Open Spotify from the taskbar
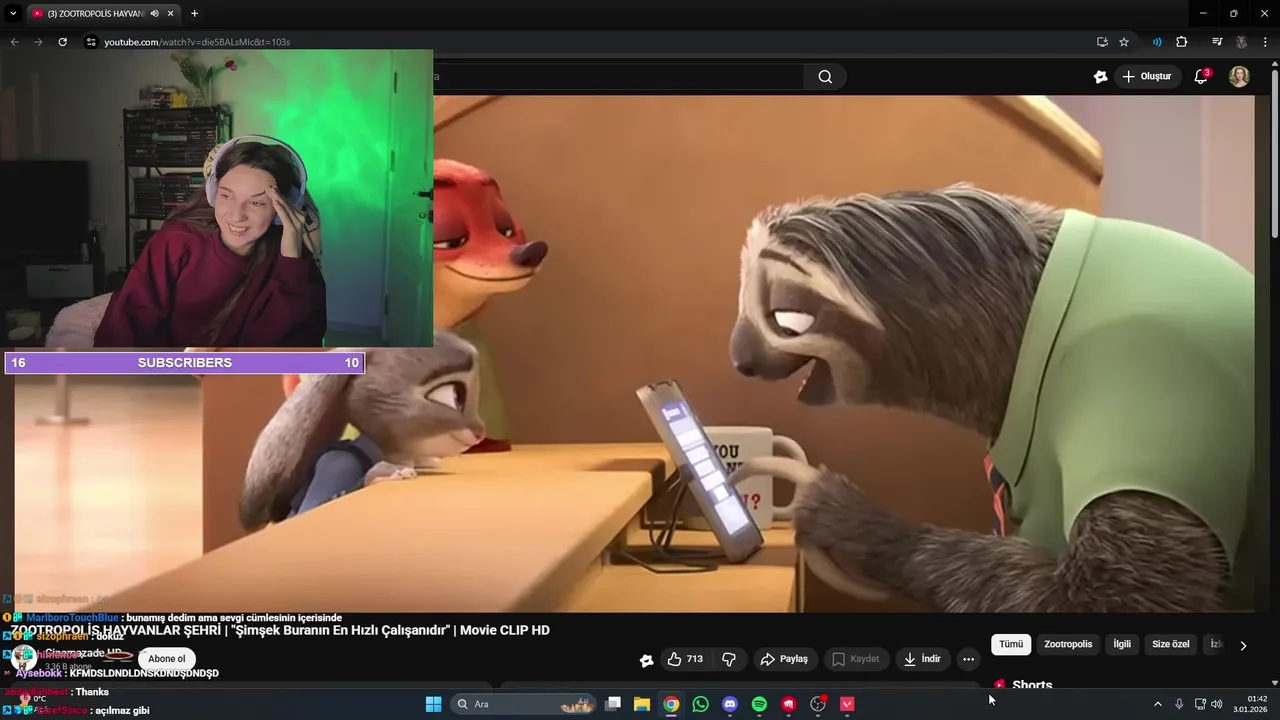 pyautogui.click(x=759, y=704)
